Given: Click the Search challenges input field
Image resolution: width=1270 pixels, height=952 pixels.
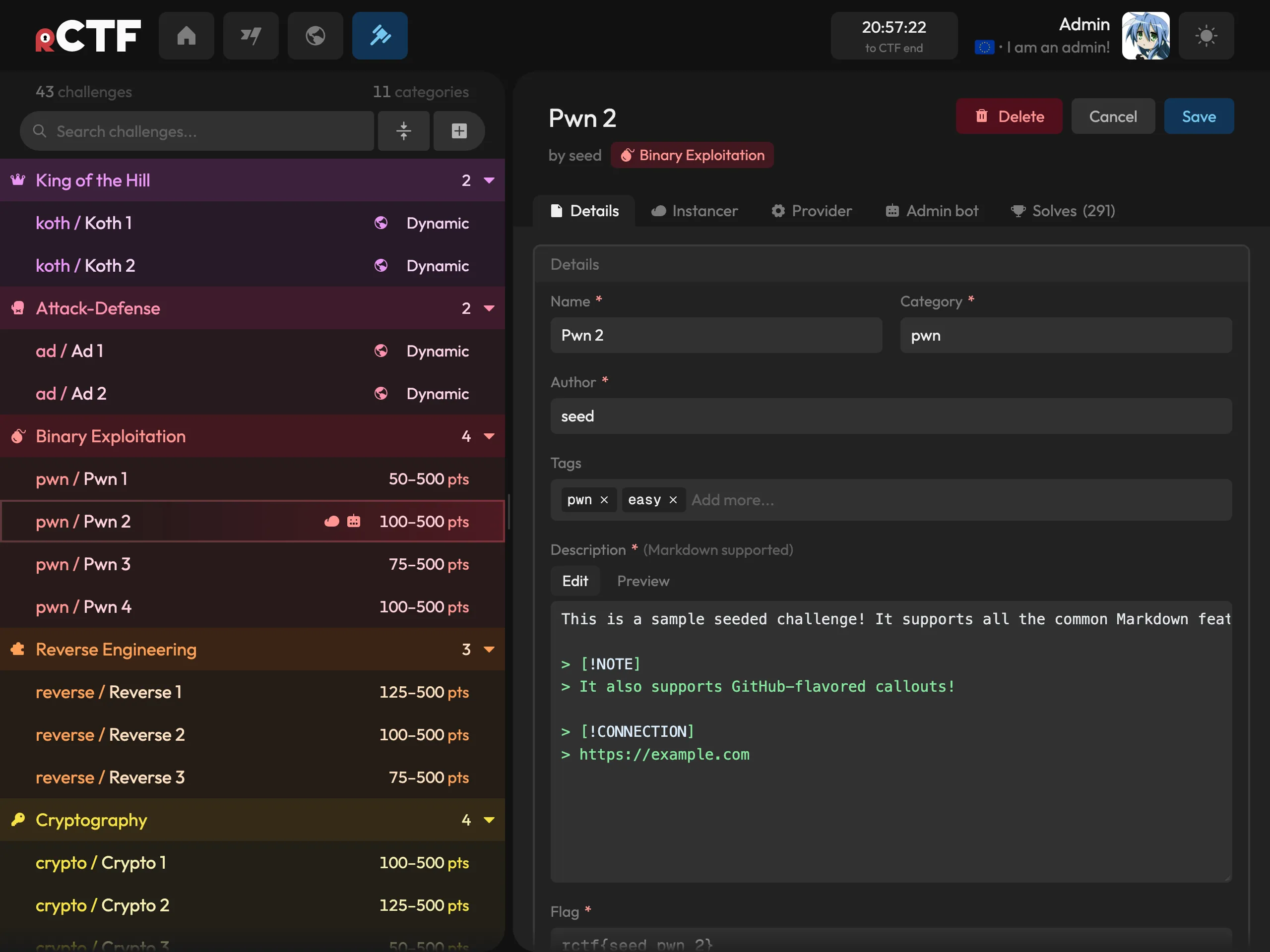Looking at the screenshot, I should pos(197,131).
